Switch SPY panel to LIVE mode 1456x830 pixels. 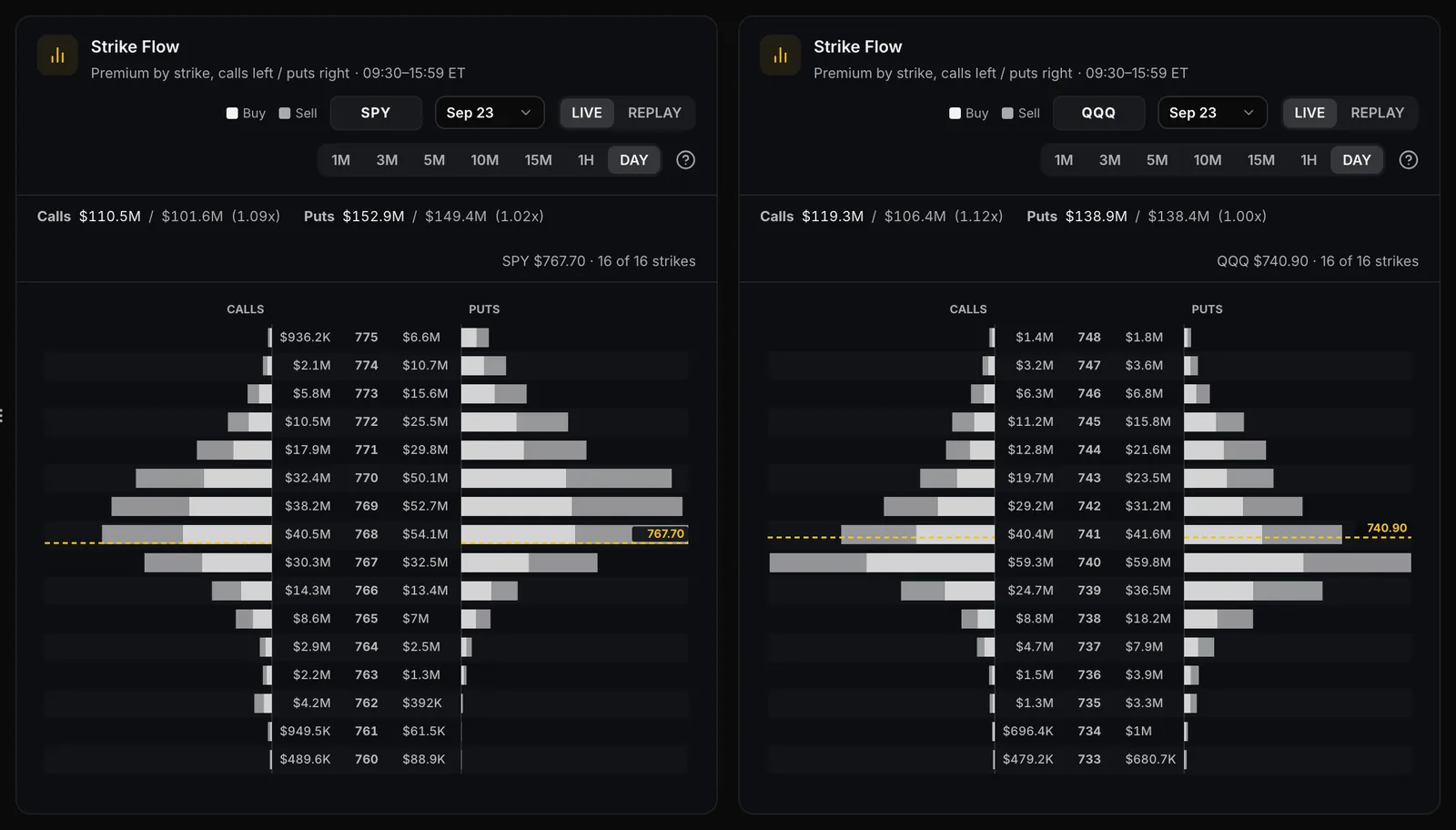pyautogui.click(x=587, y=113)
